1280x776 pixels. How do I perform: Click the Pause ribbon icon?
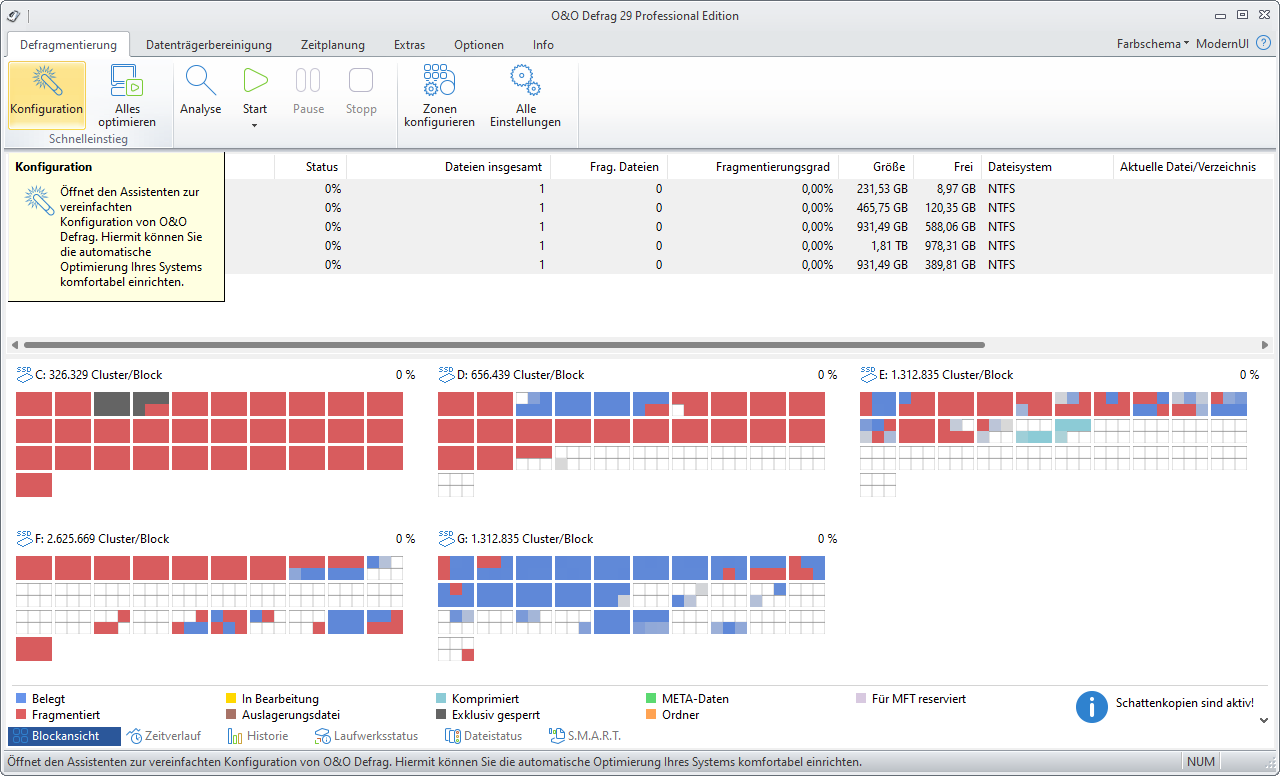pos(308,81)
